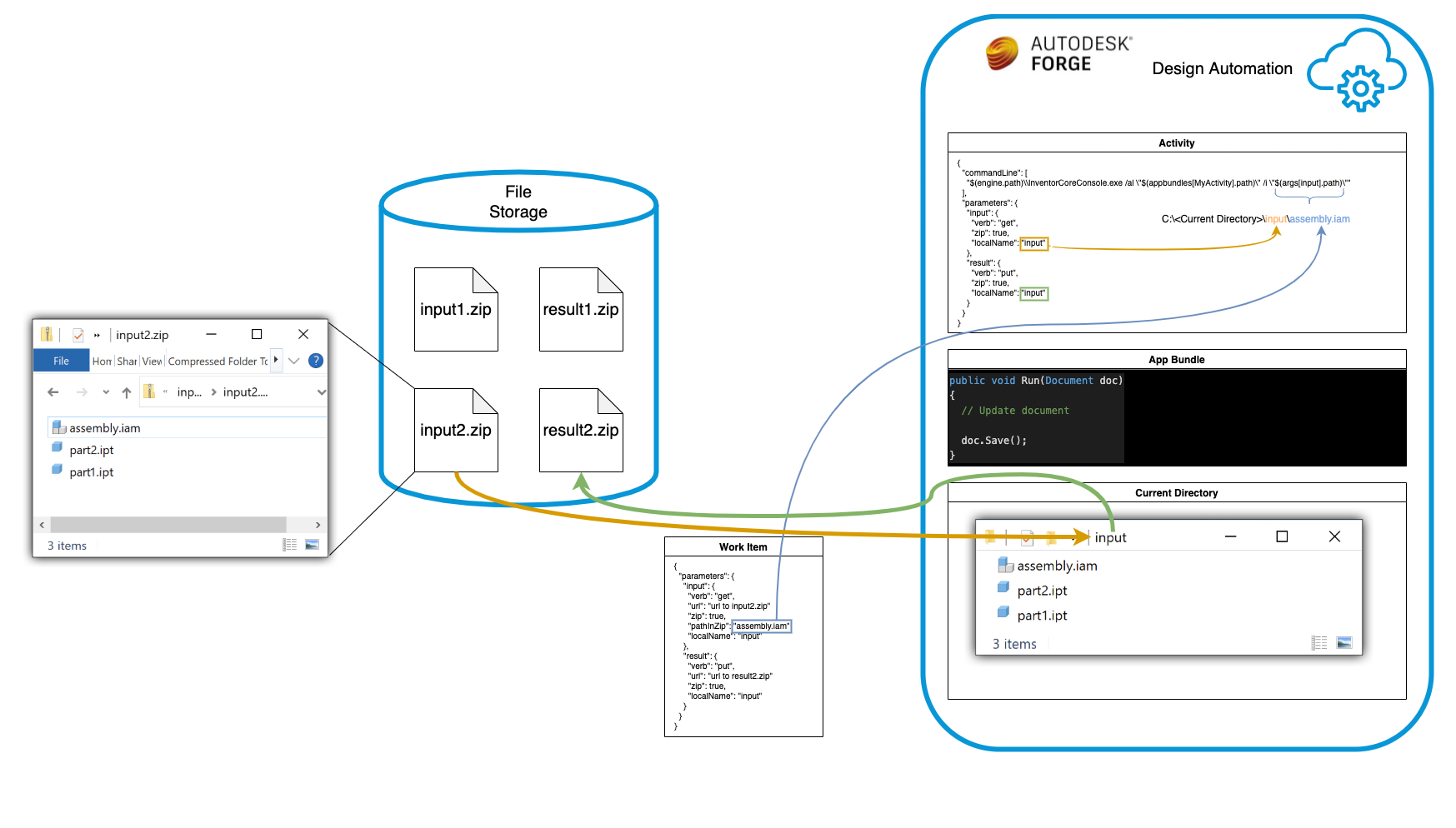
Task: Close the input window
Action: pos(1334,537)
